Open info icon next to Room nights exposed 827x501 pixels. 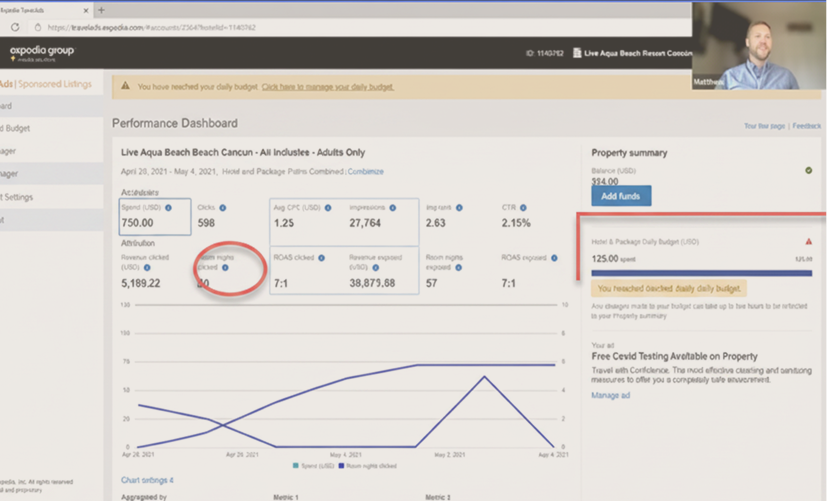[x=458, y=268]
